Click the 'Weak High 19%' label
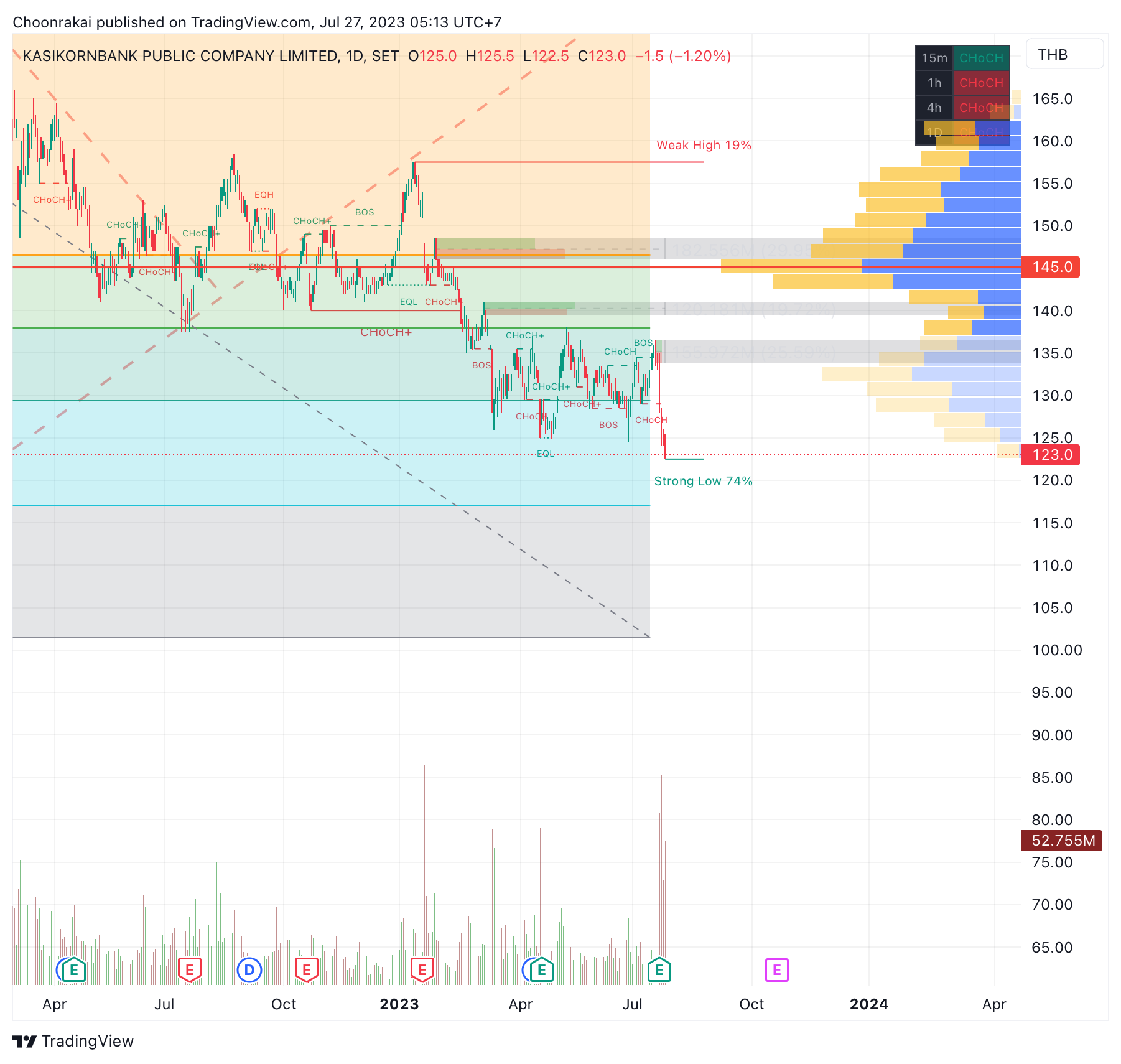 click(x=704, y=145)
